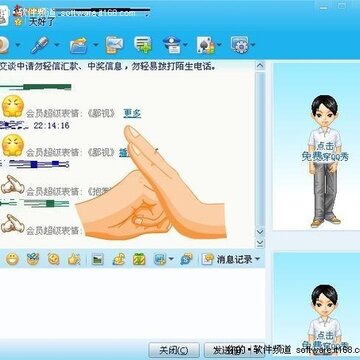Click the first angry face super emoticon
Screen dimensions: 360x360
pos(13,106)
